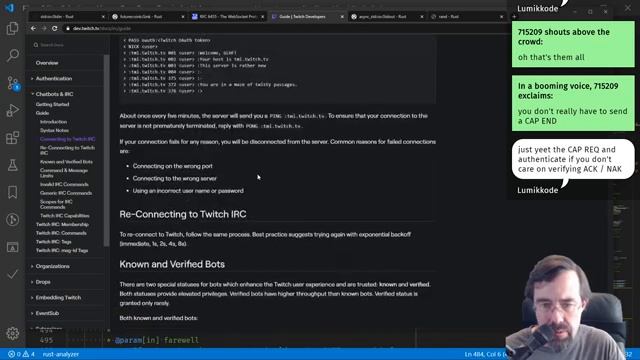Open the VS Code Explorer view

12,29
